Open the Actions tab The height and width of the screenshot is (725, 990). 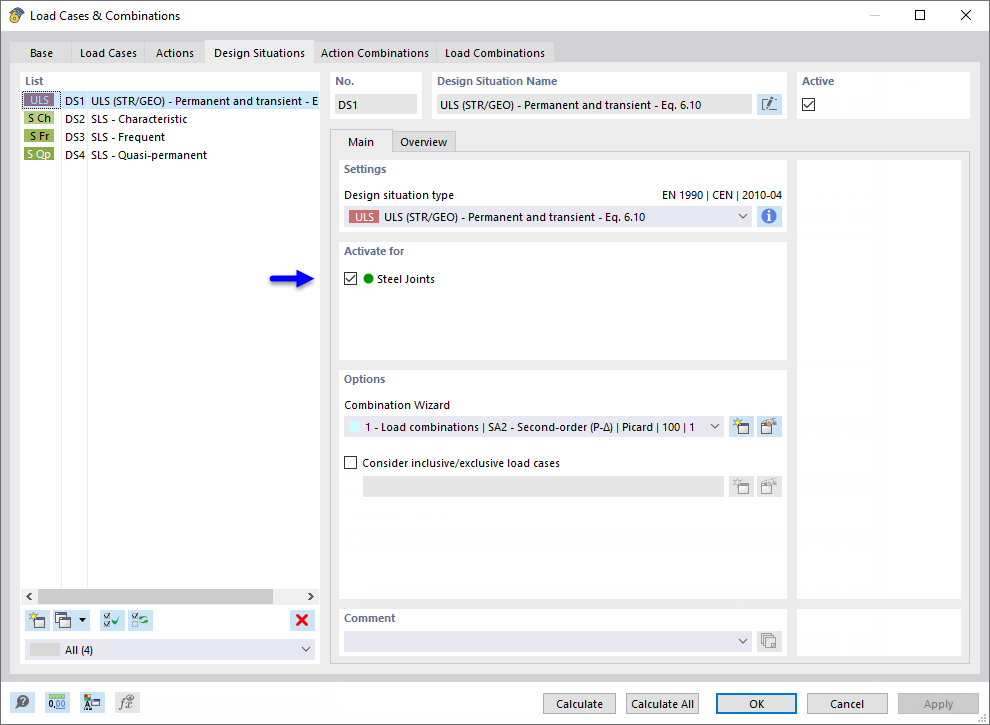175,53
